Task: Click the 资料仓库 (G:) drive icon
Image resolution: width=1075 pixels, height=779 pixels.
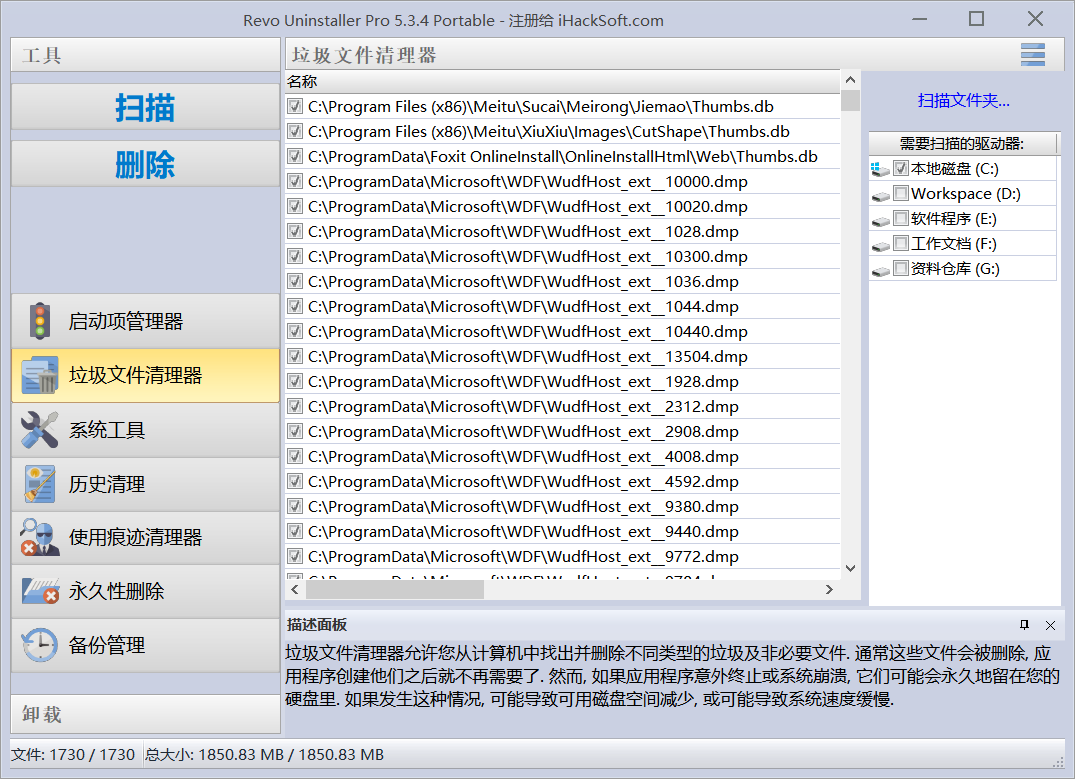Action: click(x=880, y=270)
